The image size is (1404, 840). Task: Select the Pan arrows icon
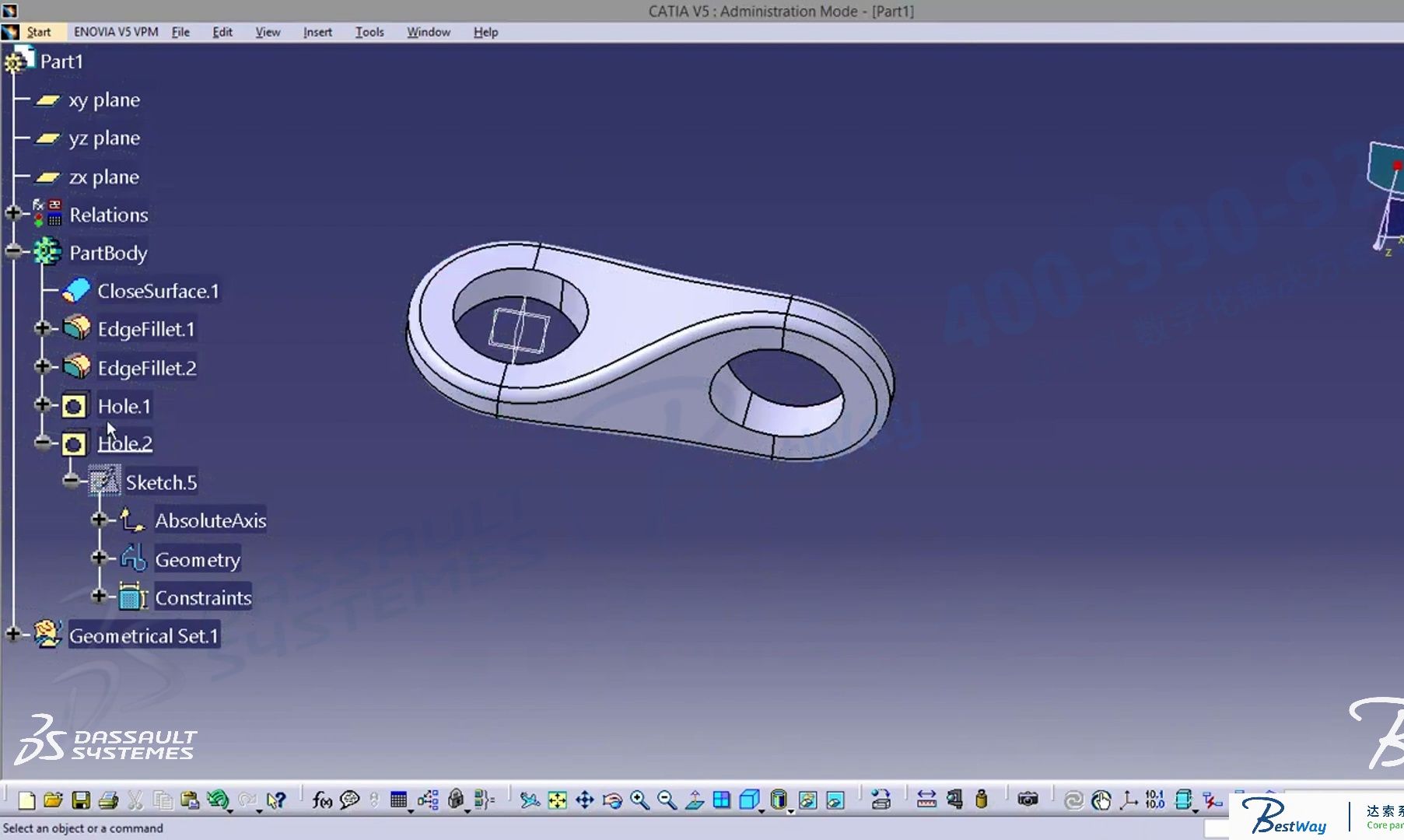tap(585, 800)
